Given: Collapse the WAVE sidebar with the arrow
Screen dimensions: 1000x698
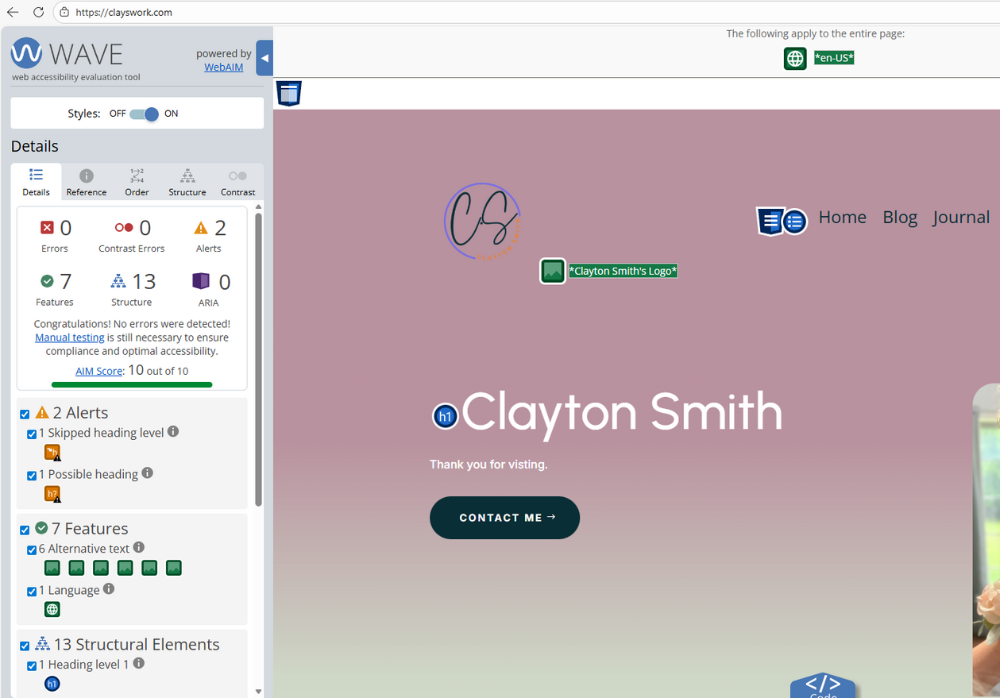Looking at the screenshot, I should point(264,57).
